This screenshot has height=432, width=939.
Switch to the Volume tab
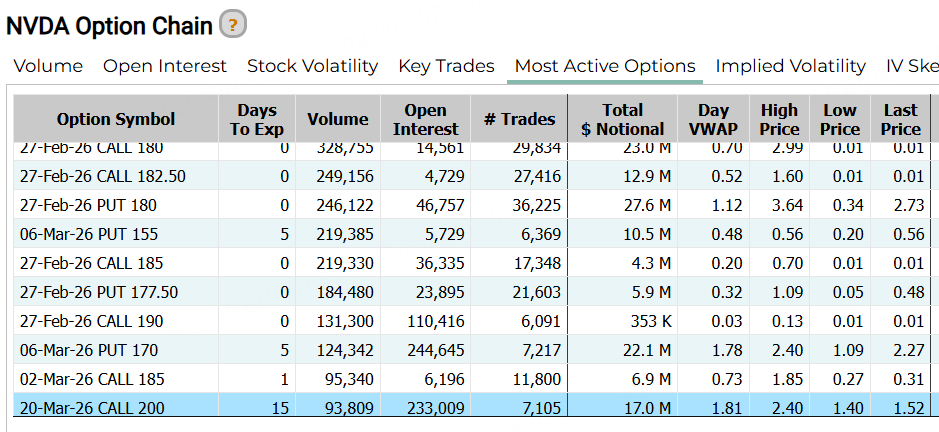click(48, 66)
